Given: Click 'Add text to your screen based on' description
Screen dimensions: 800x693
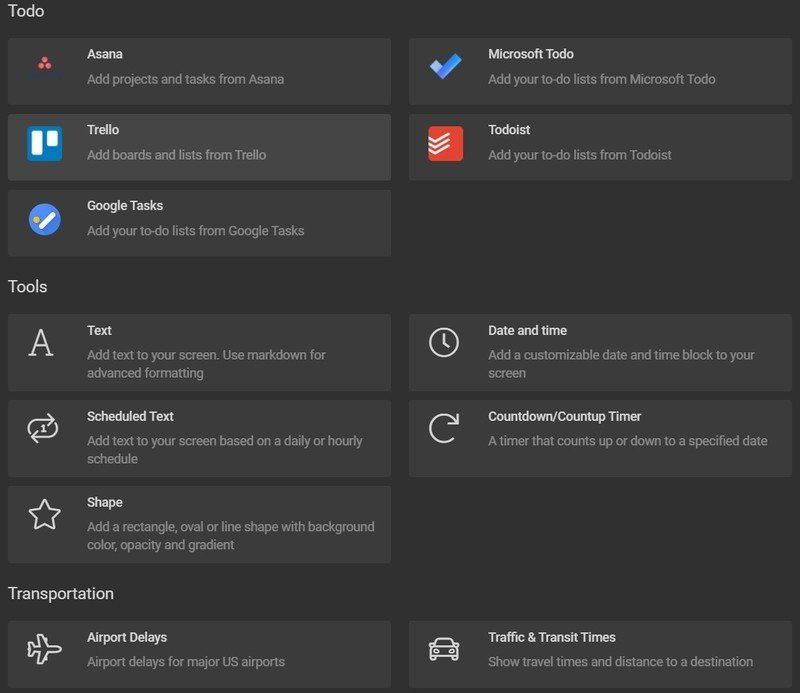Looking at the screenshot, I should click(224, 450).
